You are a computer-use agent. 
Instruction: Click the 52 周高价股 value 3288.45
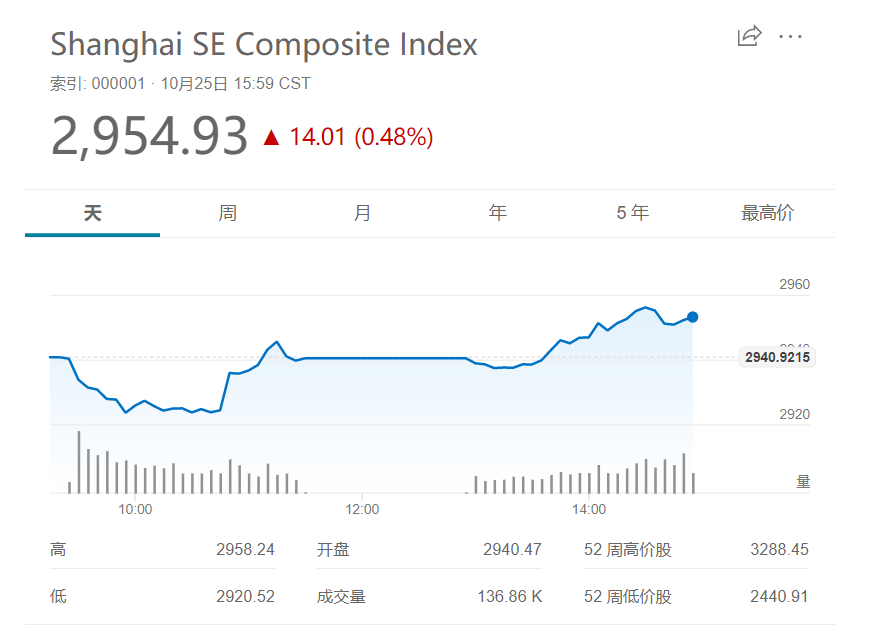click(x=779, y=550)
